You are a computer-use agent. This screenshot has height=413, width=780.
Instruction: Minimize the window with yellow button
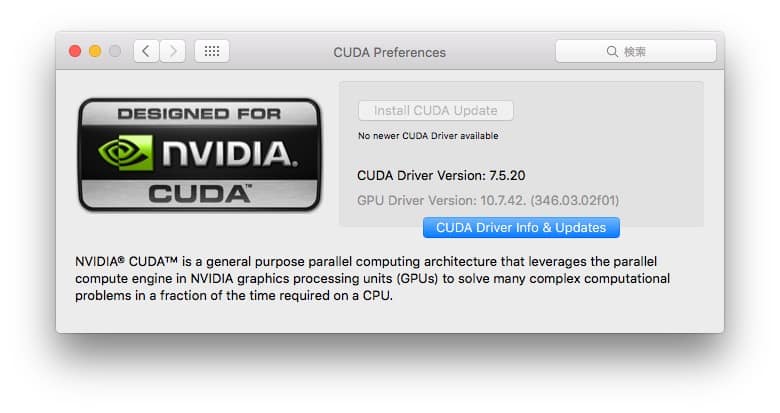[95, 51]
